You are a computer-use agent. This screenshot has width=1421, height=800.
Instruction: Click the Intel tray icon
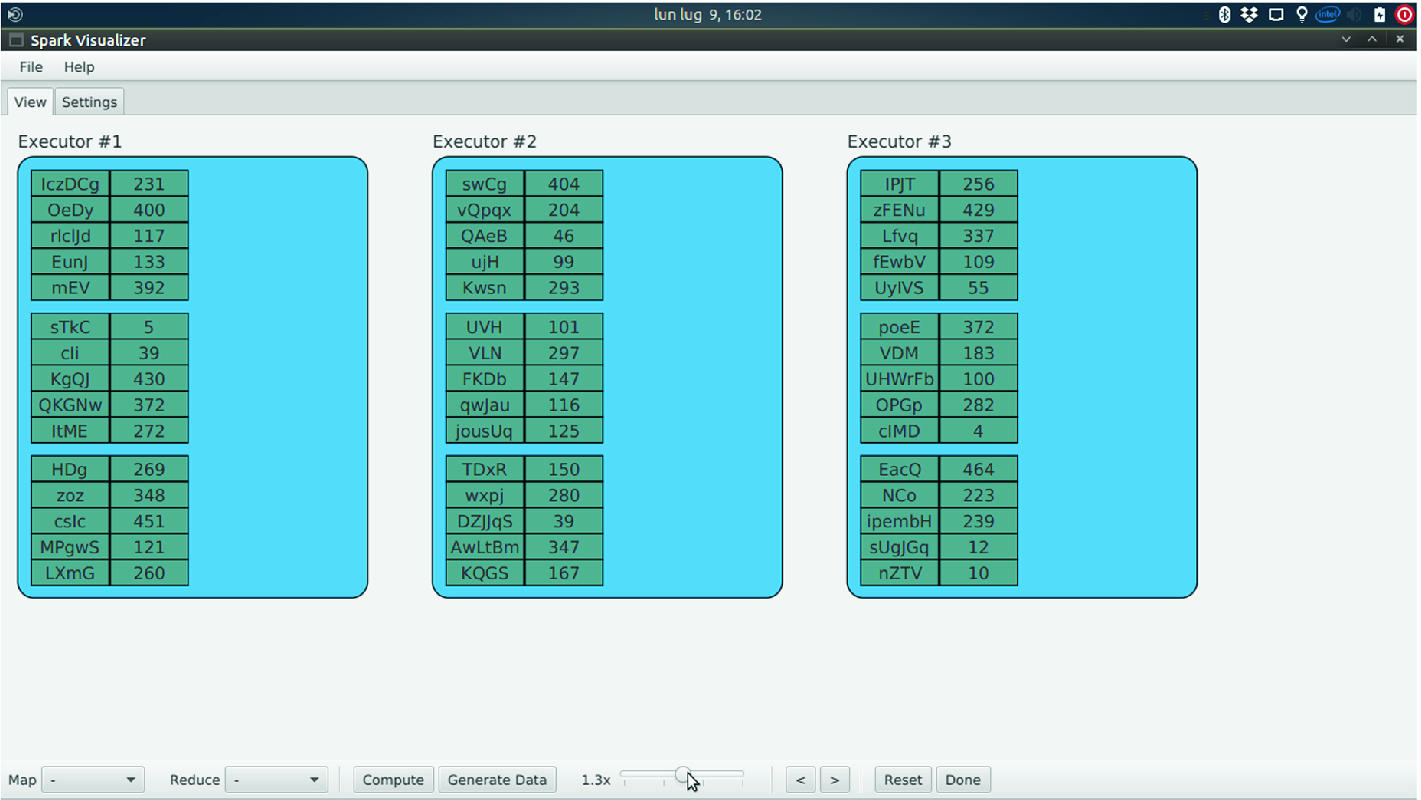(x=1328, y=14)
